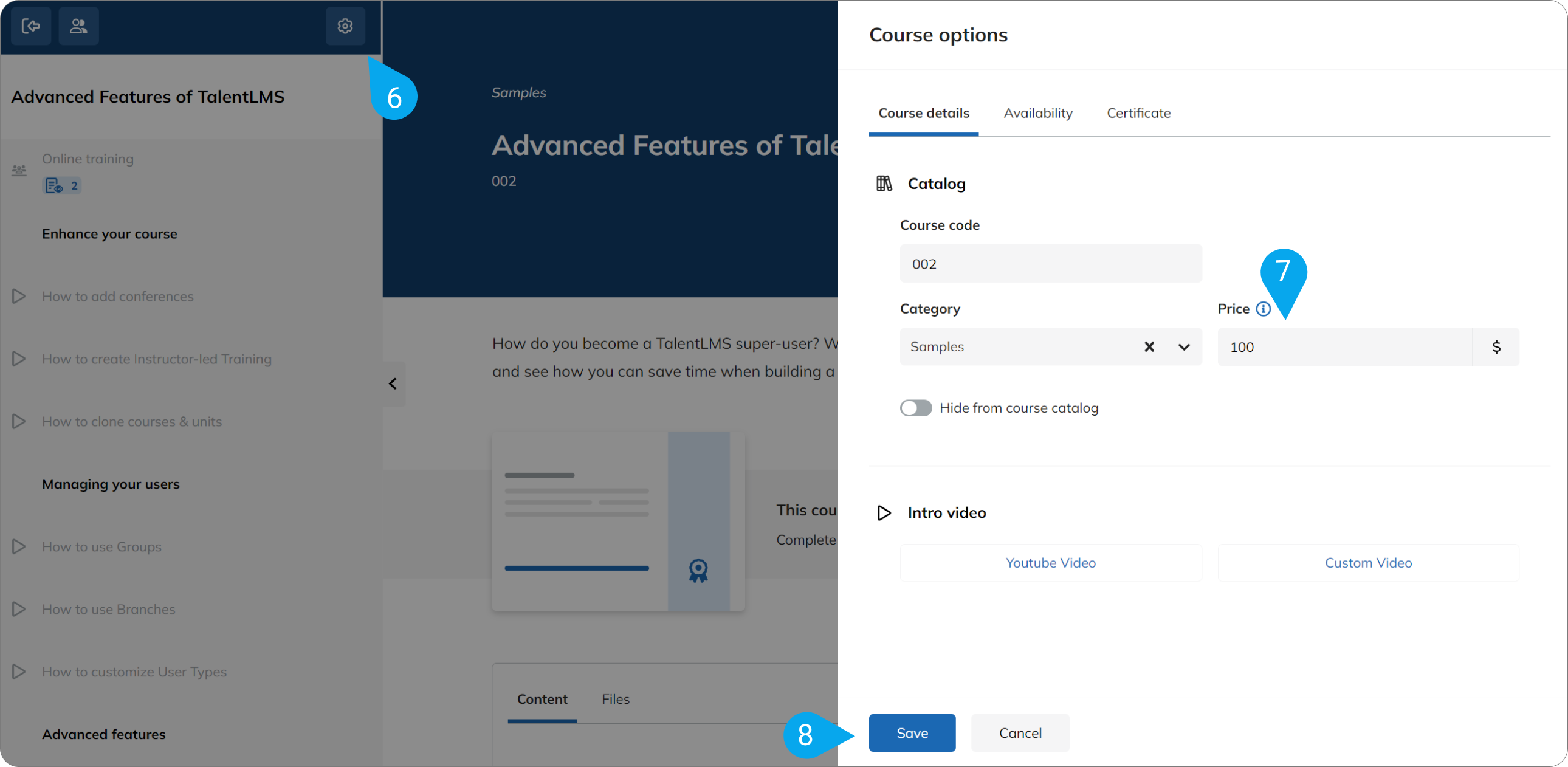
Task: Open How to use Branches unit
Action: (108, 610)
